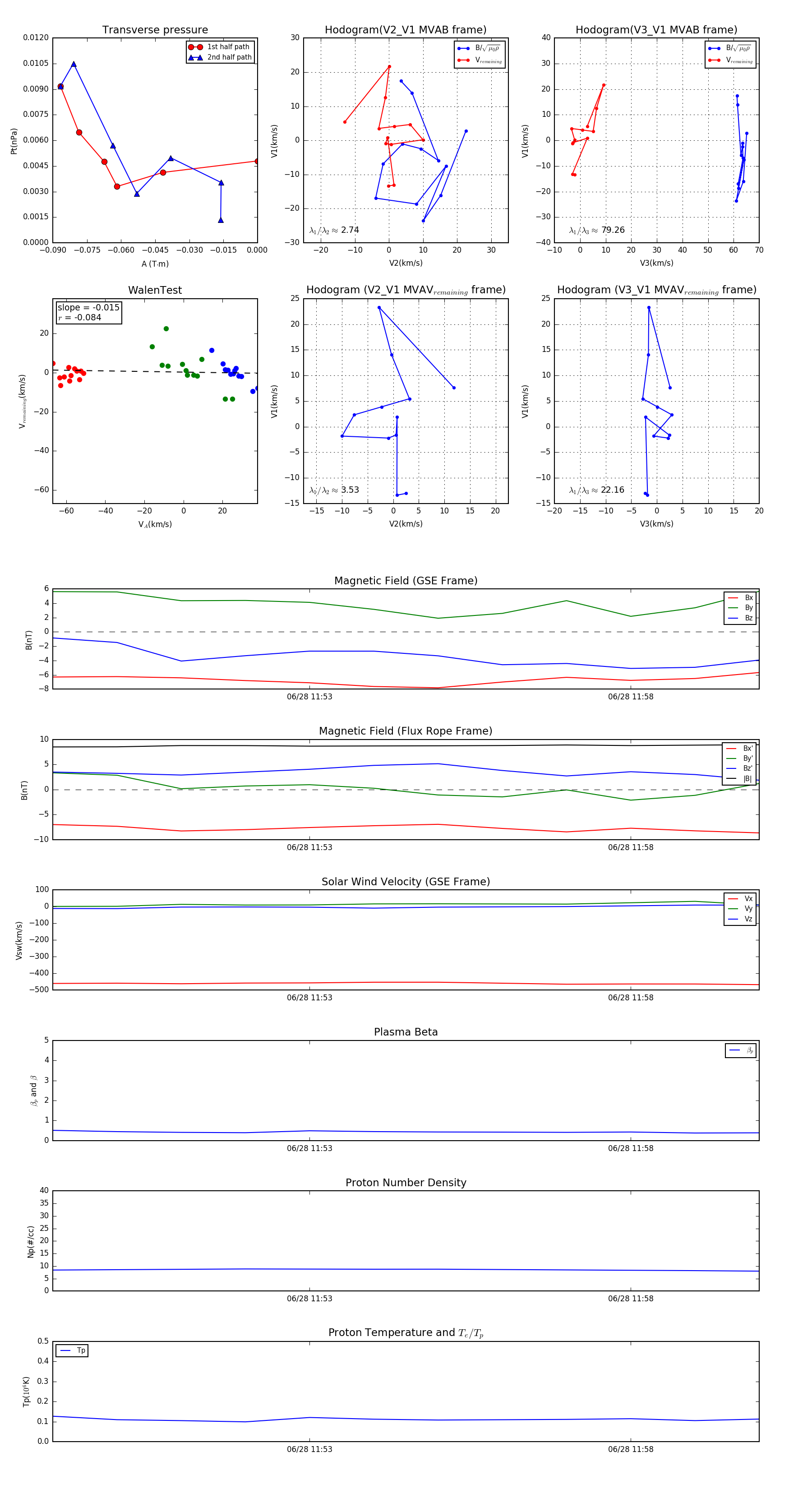Click the Hodogram (V3_V1 MVAV remaining frame) title

[656, 290]
